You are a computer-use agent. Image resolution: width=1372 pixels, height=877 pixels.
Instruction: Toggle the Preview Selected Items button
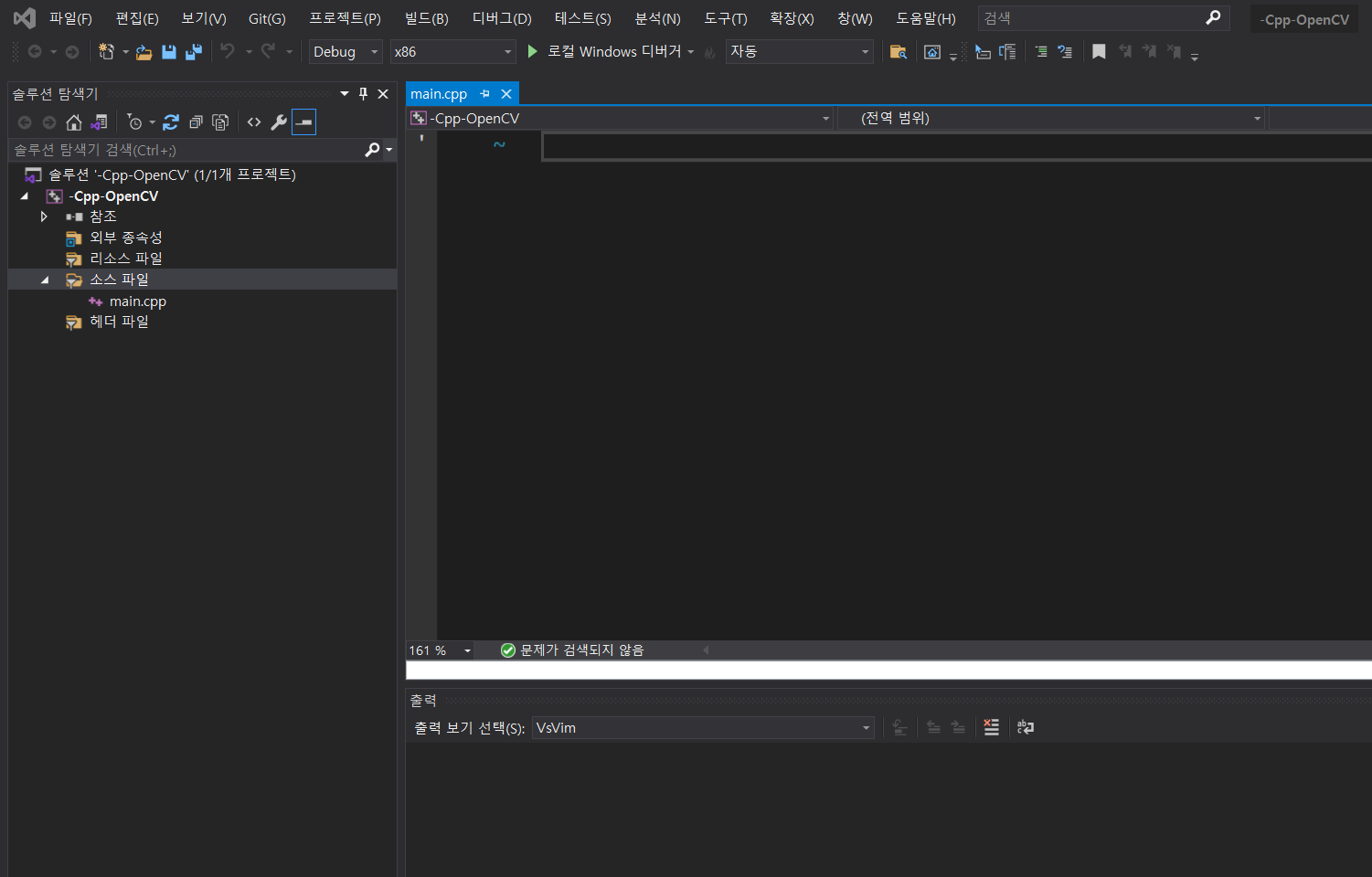303,122
